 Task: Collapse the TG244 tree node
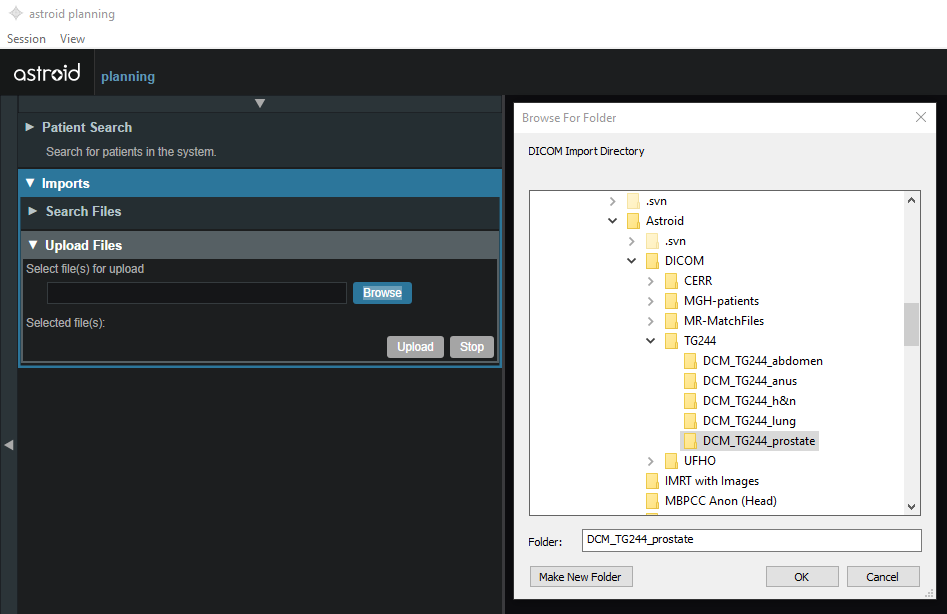pos(651,341)
